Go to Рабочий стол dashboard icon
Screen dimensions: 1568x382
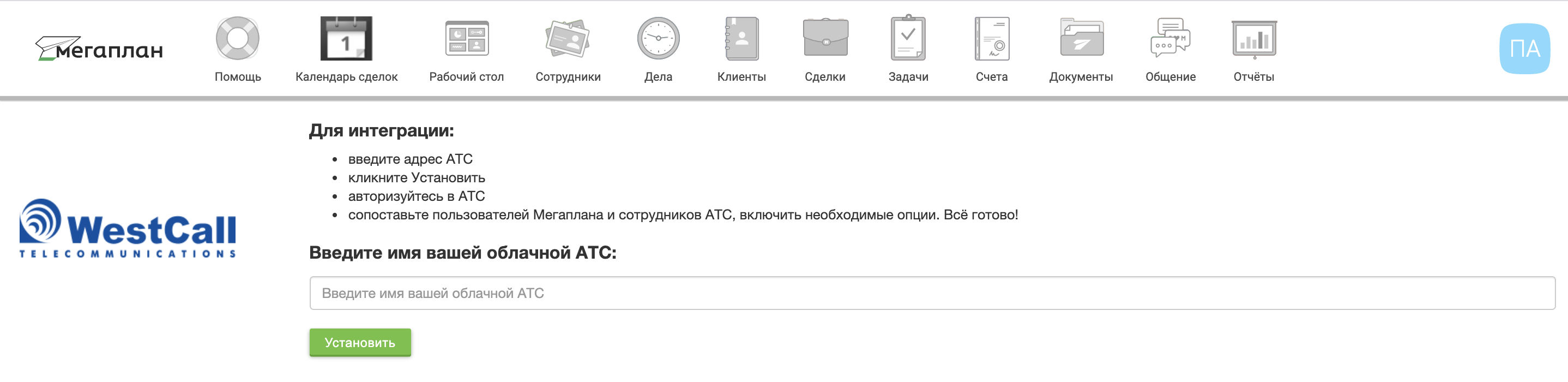(467, 38)
